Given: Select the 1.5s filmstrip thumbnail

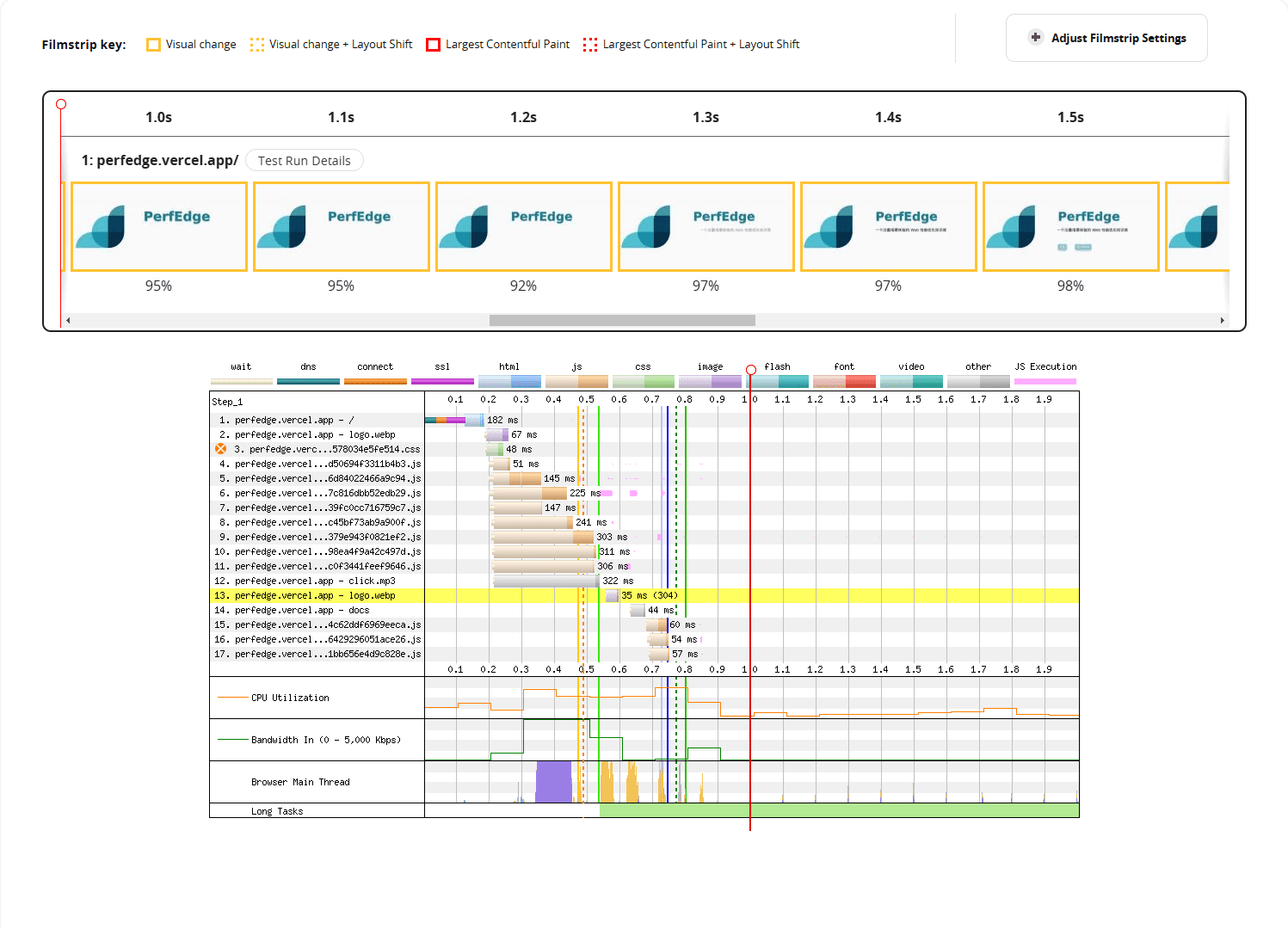Looking at the screenshot, I should point(1070,226).
